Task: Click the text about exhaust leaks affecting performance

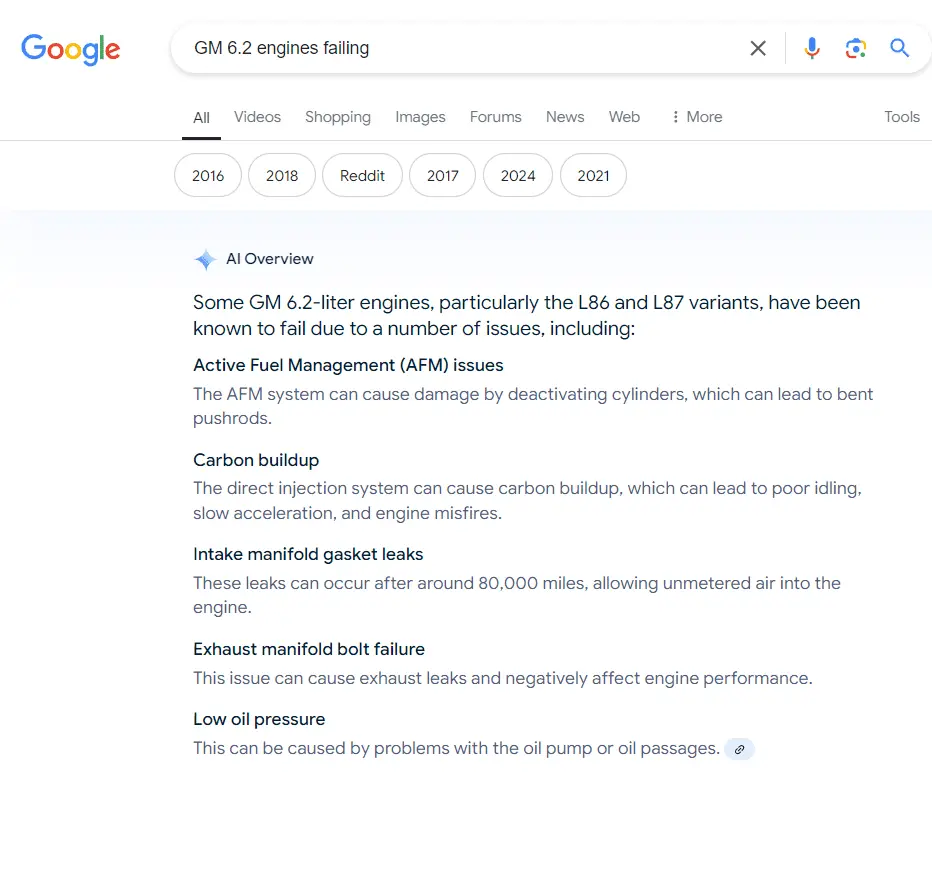Action: tap(503, 679)
